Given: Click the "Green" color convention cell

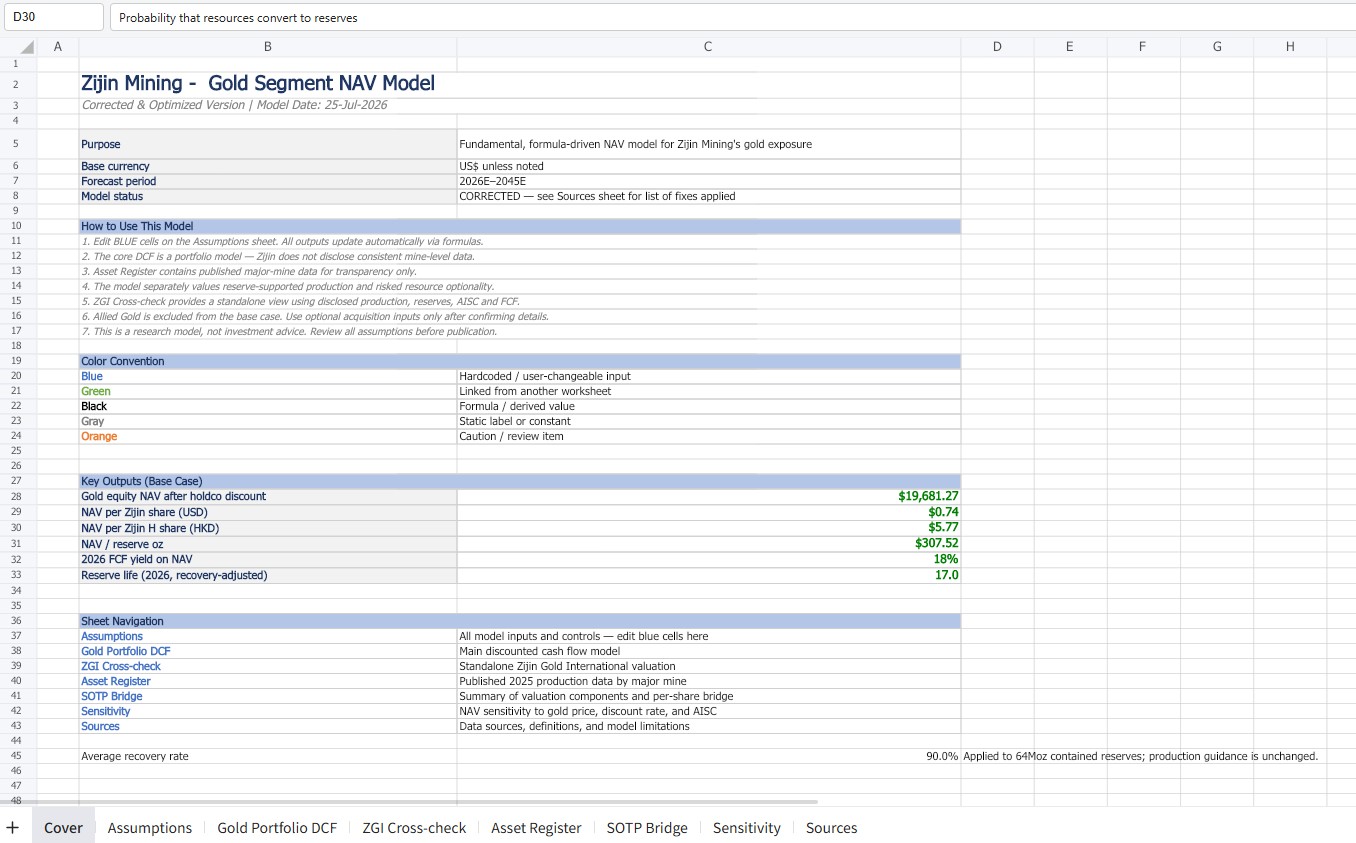Looking at the screenshot, I should coord(268,391).
